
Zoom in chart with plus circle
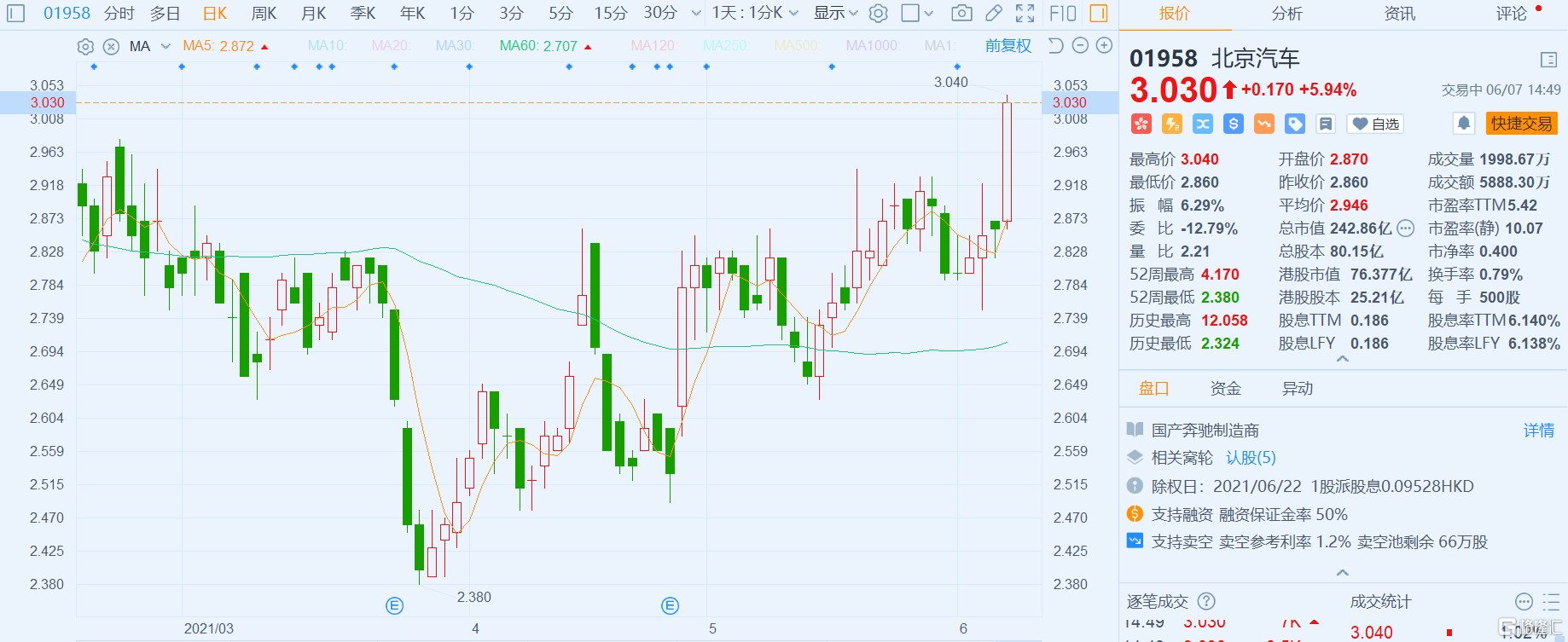pyautogui.click(x=1104, y=45)
